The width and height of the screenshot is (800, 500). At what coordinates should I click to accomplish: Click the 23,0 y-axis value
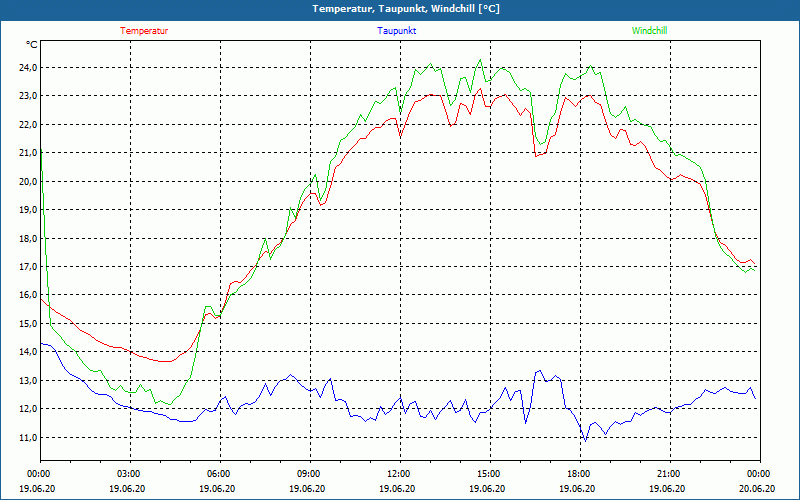(x=26, y=96)
